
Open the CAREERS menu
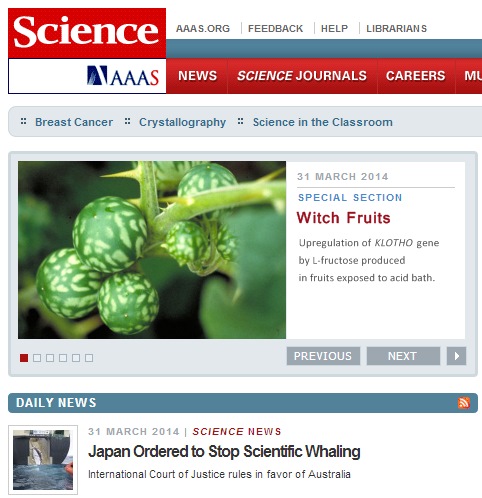point(416,76)
